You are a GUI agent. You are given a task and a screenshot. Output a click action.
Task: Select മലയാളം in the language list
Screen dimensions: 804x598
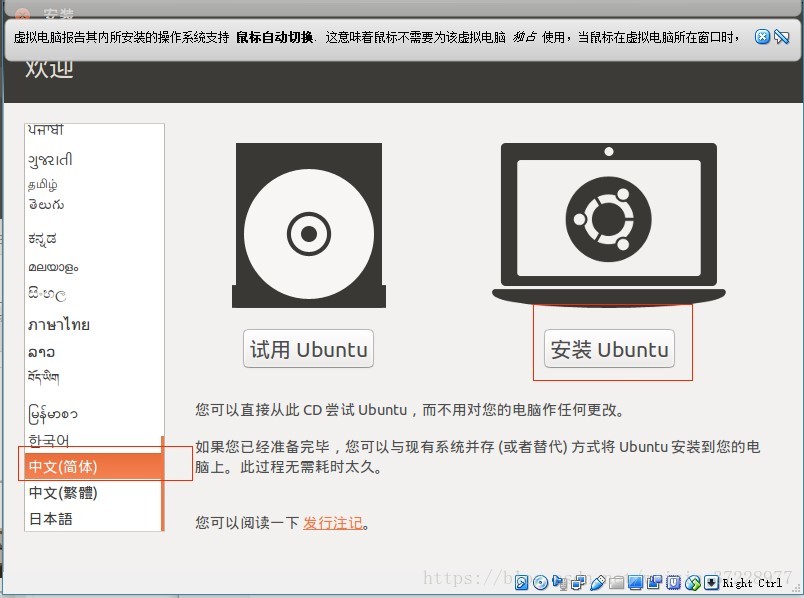[94, 267]
